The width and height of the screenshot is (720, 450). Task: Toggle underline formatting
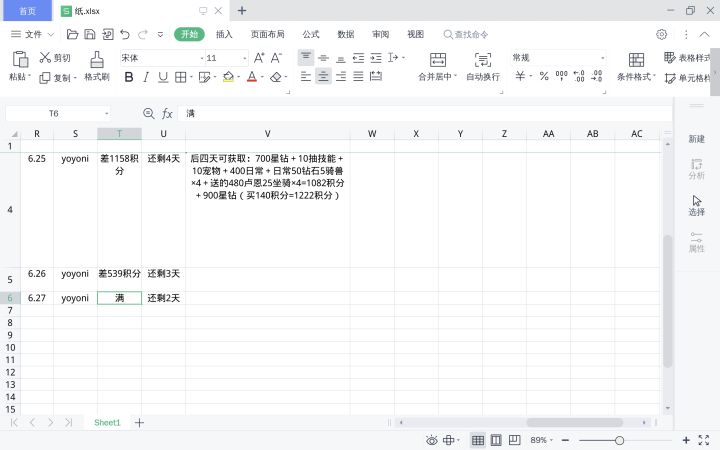click(x=163, y=77)
